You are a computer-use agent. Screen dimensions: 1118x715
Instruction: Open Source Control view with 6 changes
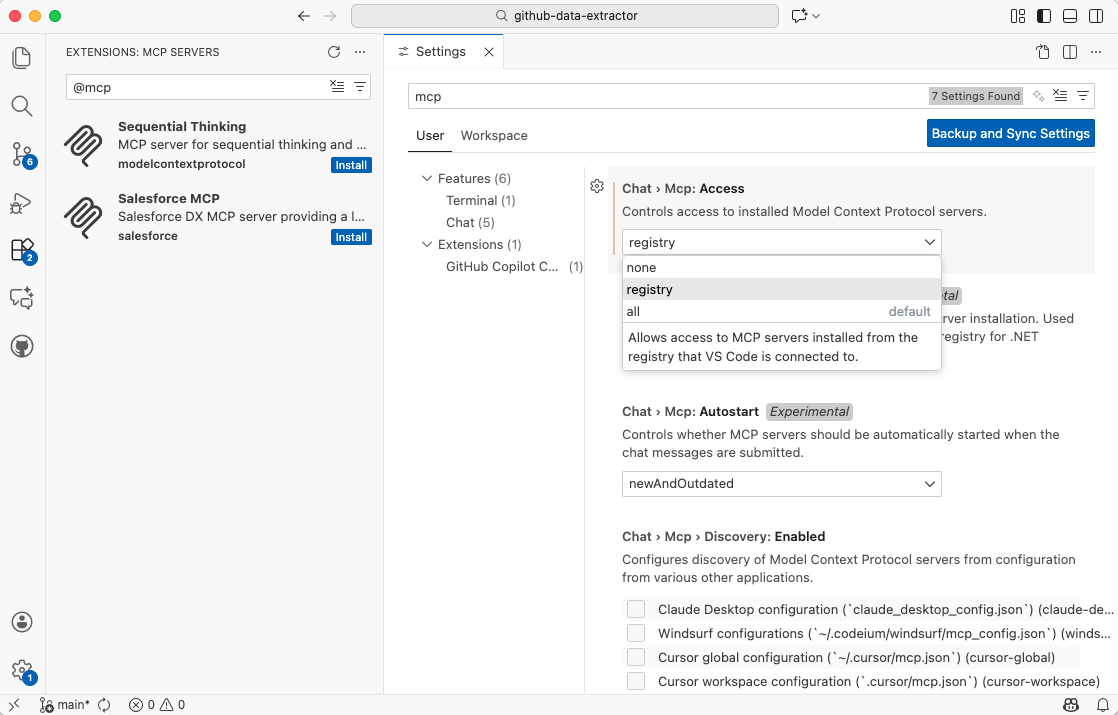22,154
